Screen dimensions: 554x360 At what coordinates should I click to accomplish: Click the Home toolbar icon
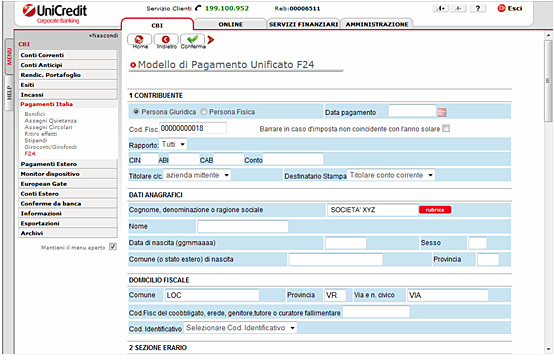point(140,40)
